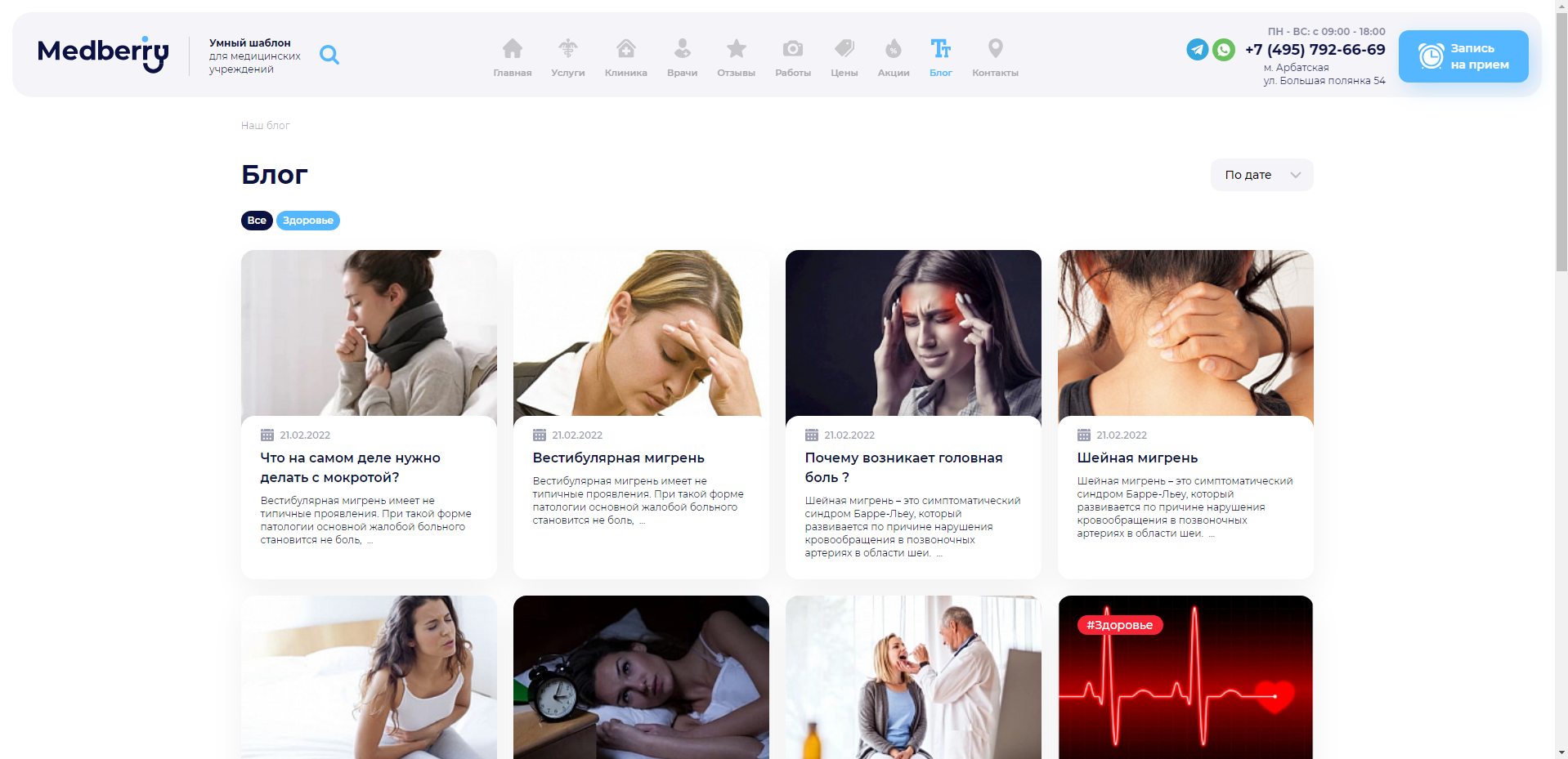
Task: Open the Услуги medical symbol icon
Action: pyautogui.click(x=568, y=48)
